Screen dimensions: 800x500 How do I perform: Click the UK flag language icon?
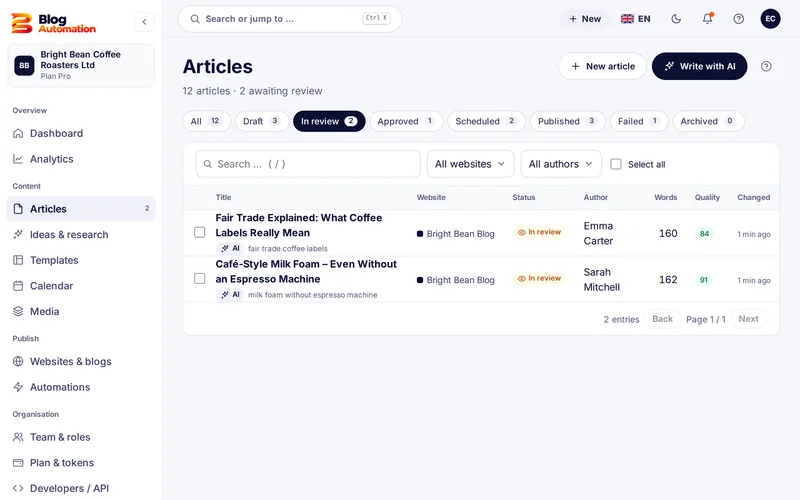coord(627,19)
